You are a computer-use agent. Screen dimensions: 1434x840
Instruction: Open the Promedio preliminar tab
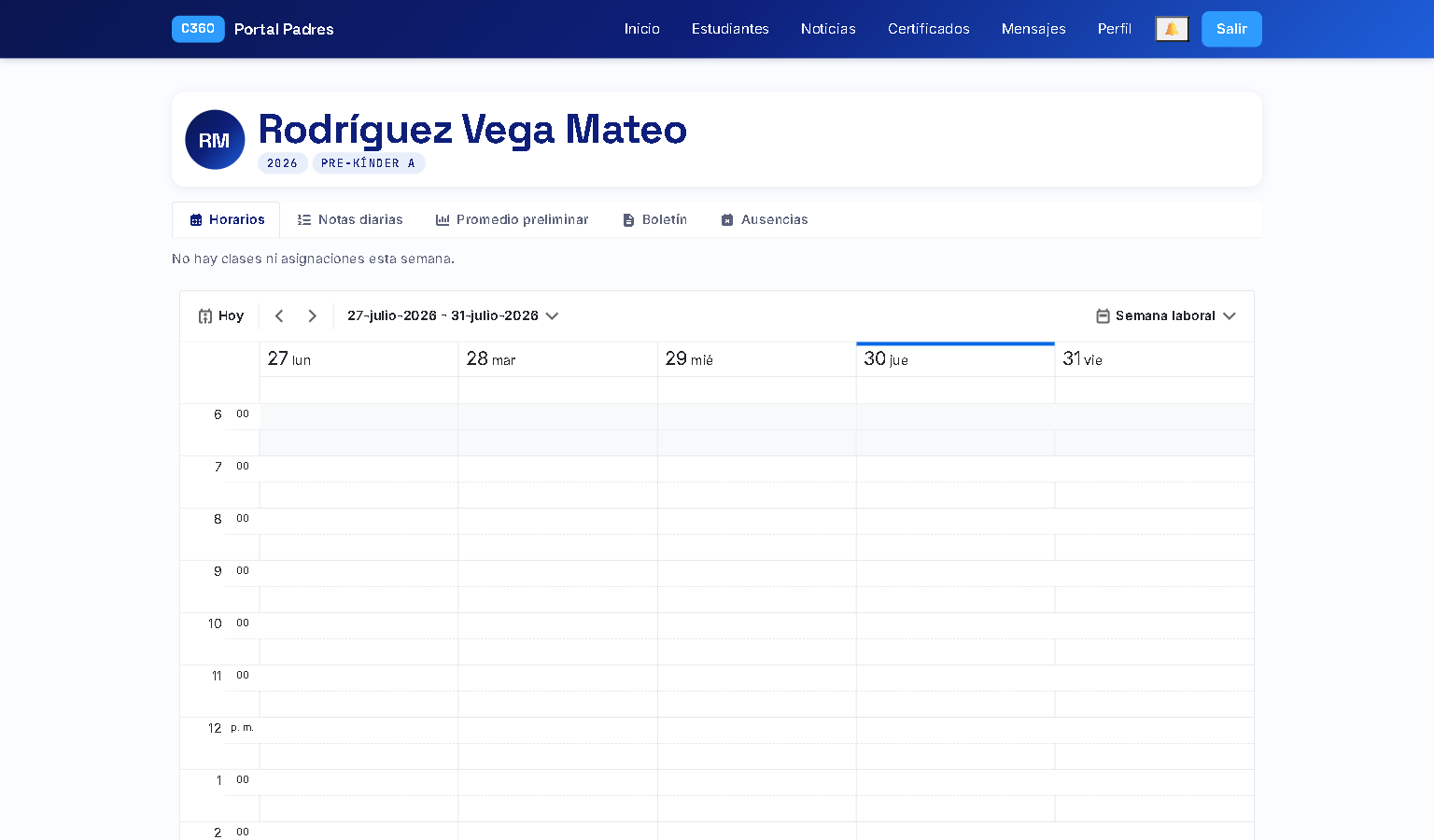pyautogui.click(x=512, y=220)
